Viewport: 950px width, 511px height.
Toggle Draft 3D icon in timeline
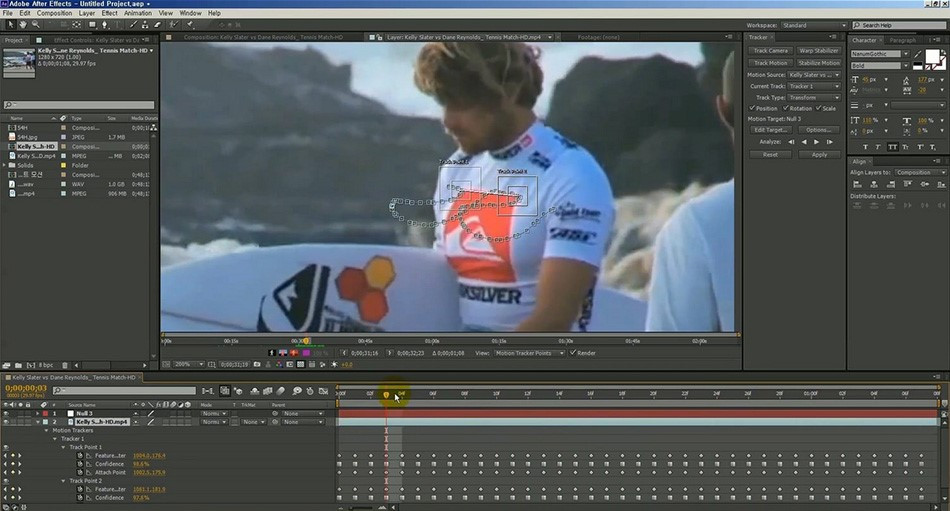pos(238,391)
